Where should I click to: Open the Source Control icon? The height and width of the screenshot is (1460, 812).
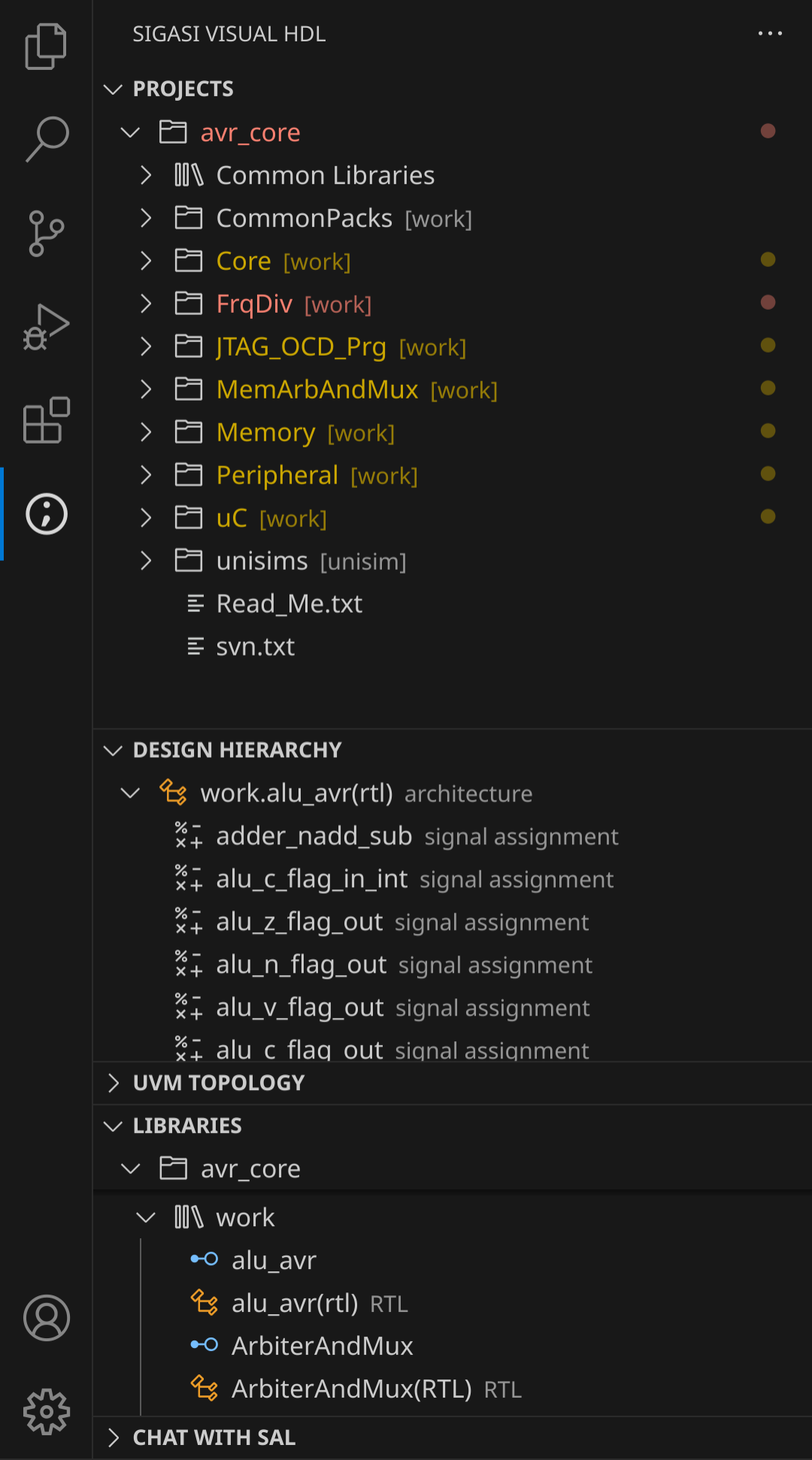coord(46,233)
